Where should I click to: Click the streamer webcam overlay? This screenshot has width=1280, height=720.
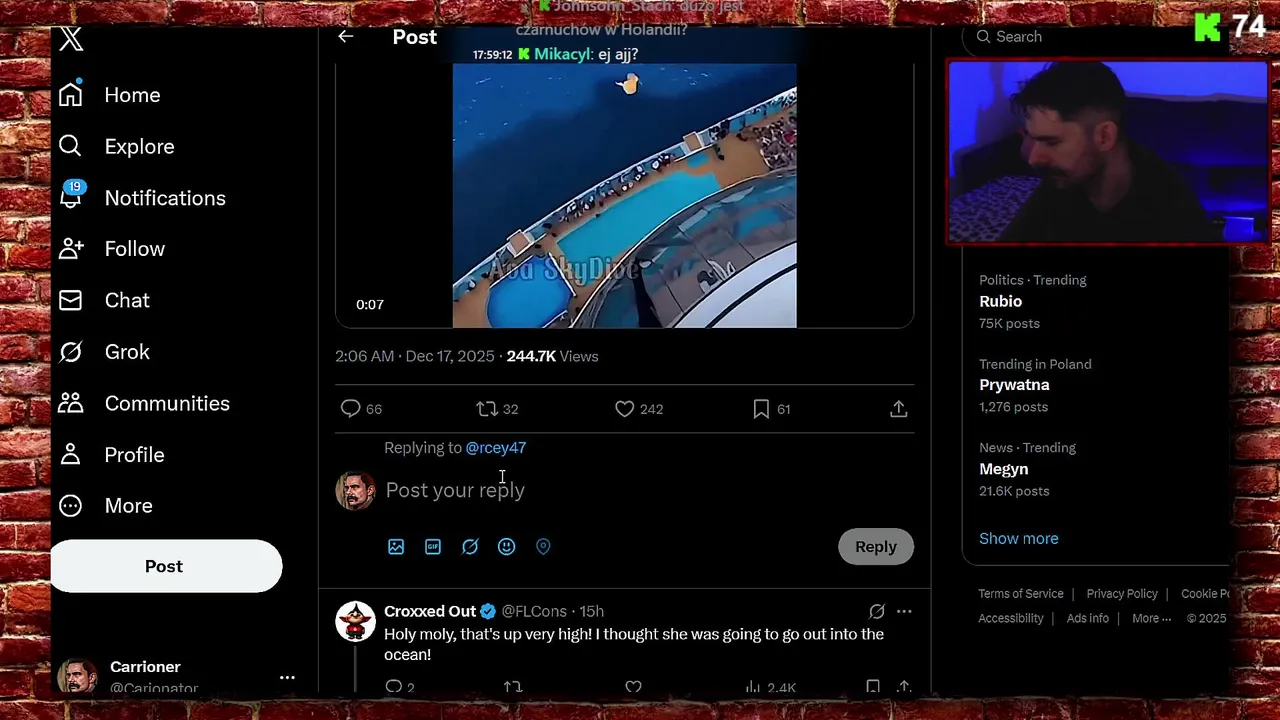point(1108,153)
